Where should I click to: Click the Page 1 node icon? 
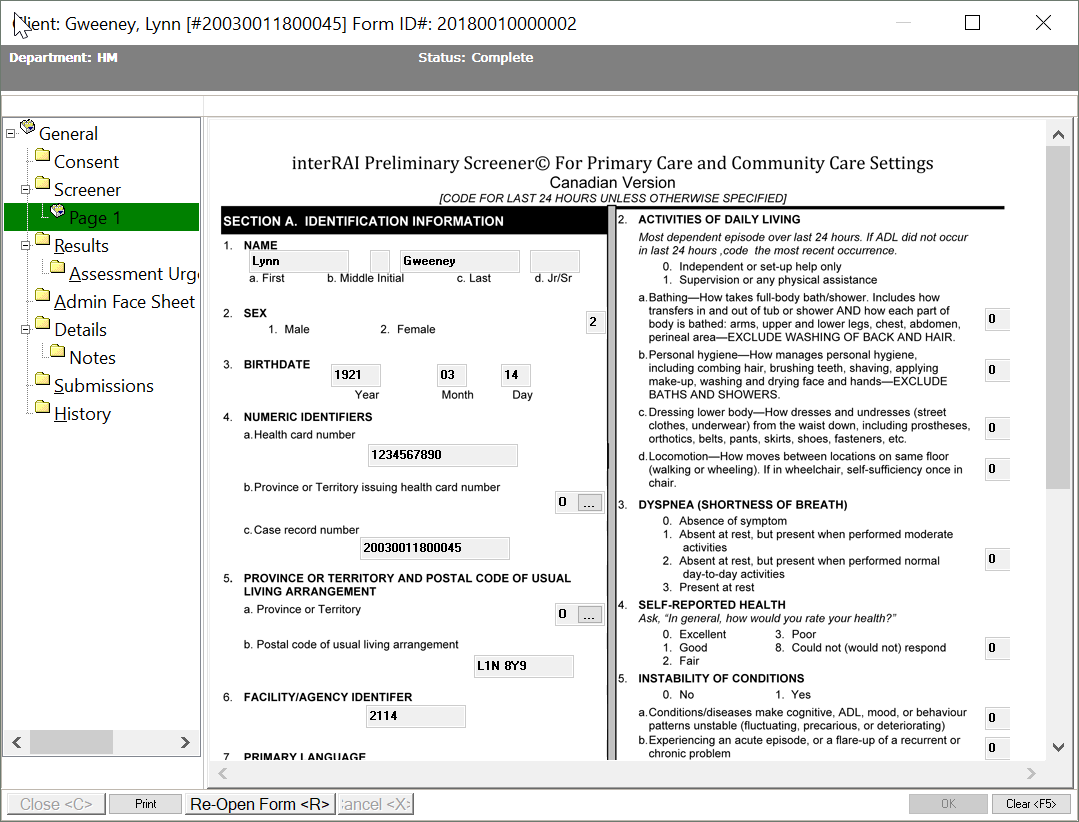coord(58,210)
